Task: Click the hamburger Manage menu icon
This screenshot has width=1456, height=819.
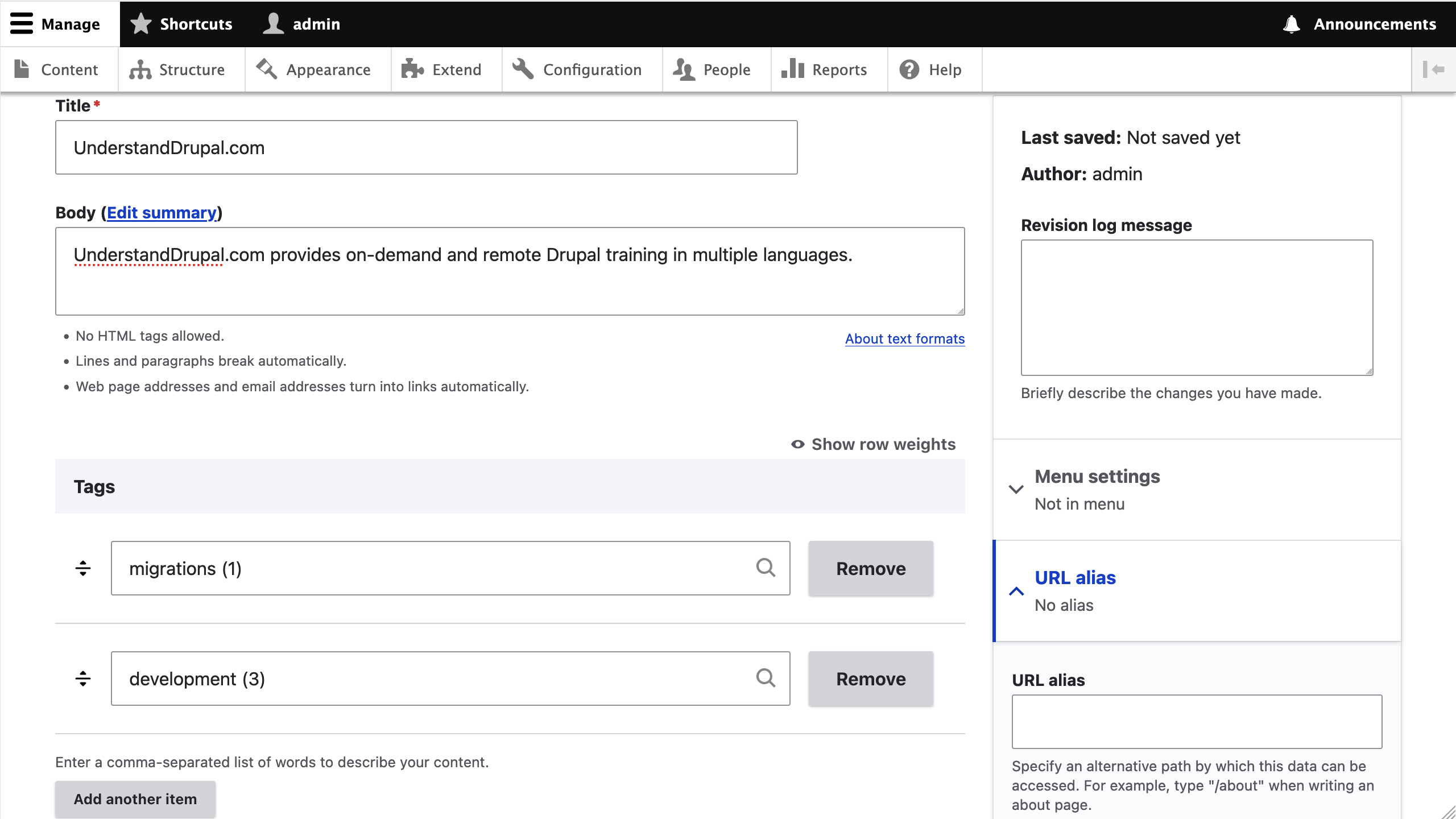Action: click(x=22, y=24)
